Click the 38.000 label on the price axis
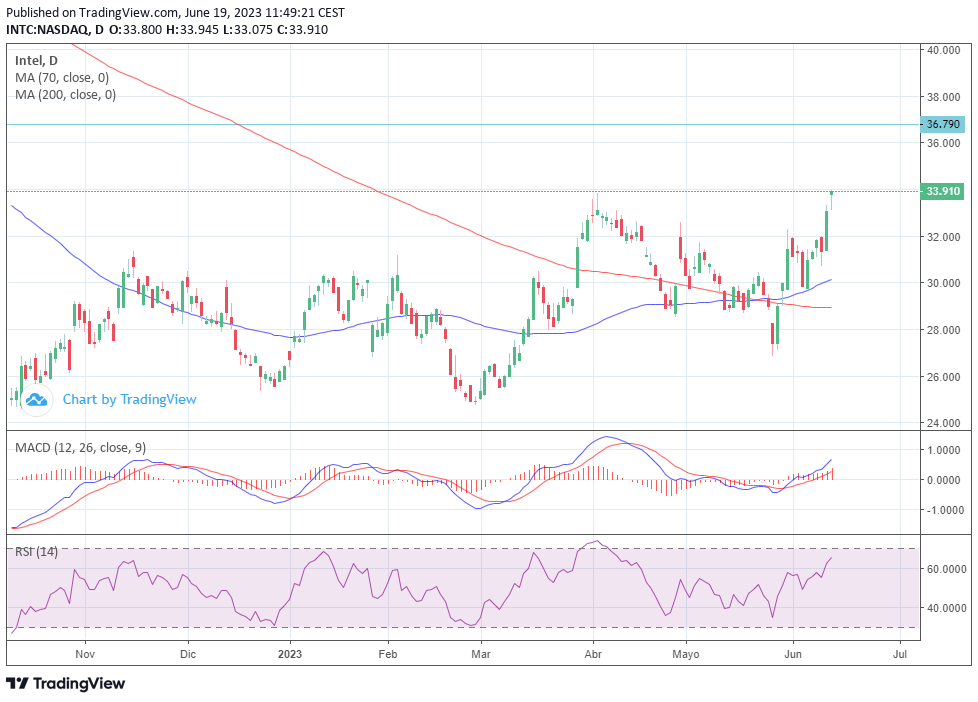 943,97
